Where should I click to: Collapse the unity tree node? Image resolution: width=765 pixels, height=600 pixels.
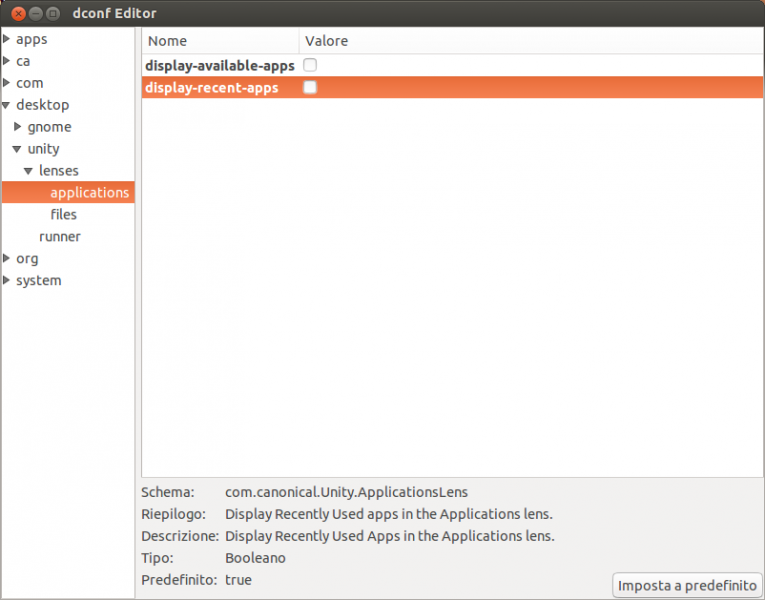(17, 149)
